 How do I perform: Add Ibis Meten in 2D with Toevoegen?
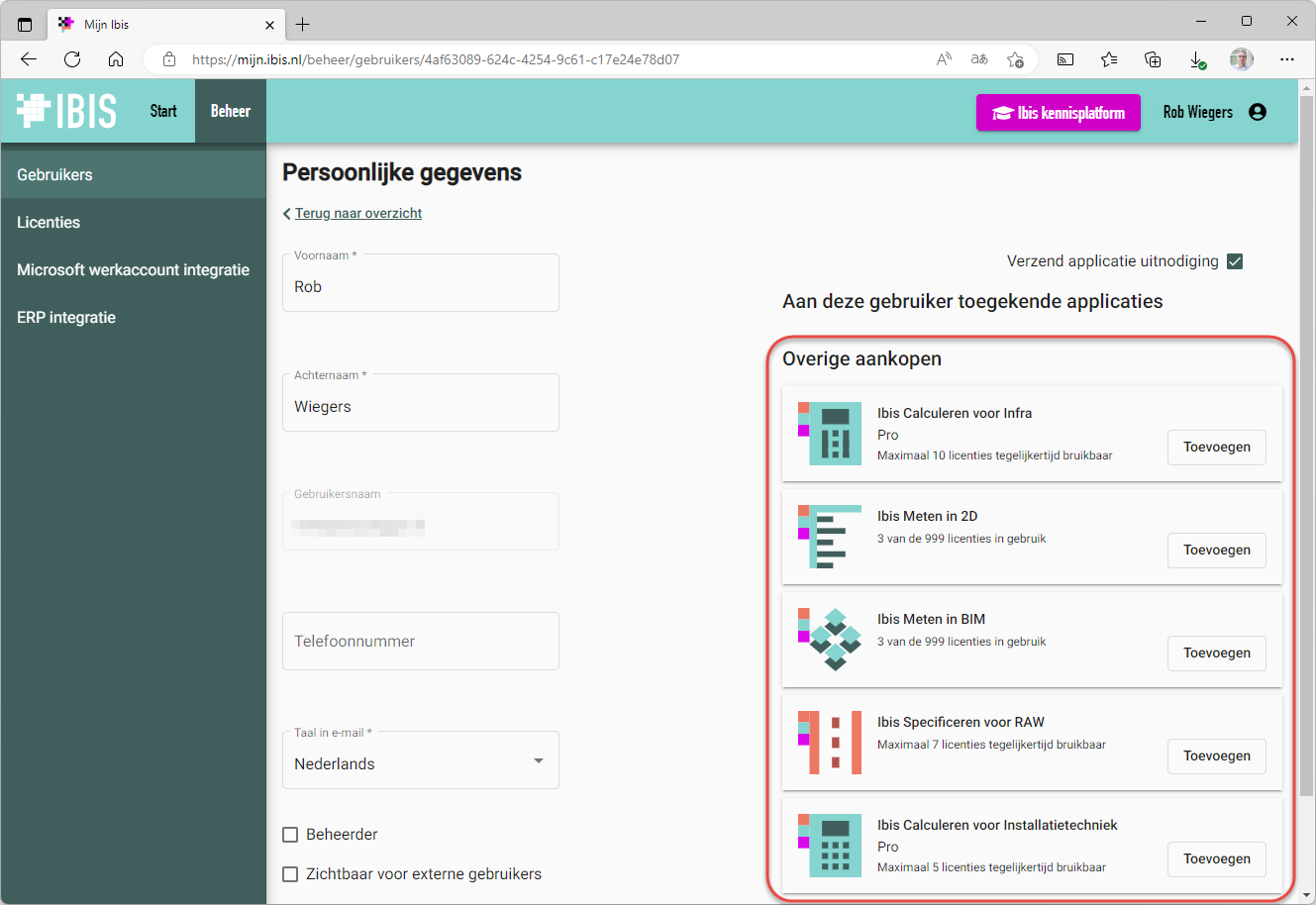1217,550
